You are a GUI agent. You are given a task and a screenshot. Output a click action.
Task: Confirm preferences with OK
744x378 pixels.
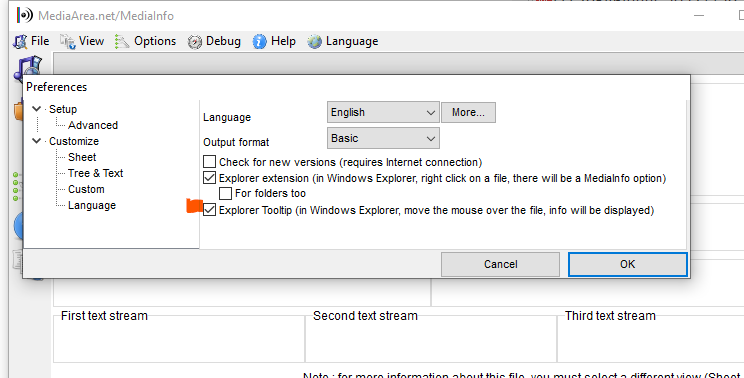click(627, 264)
